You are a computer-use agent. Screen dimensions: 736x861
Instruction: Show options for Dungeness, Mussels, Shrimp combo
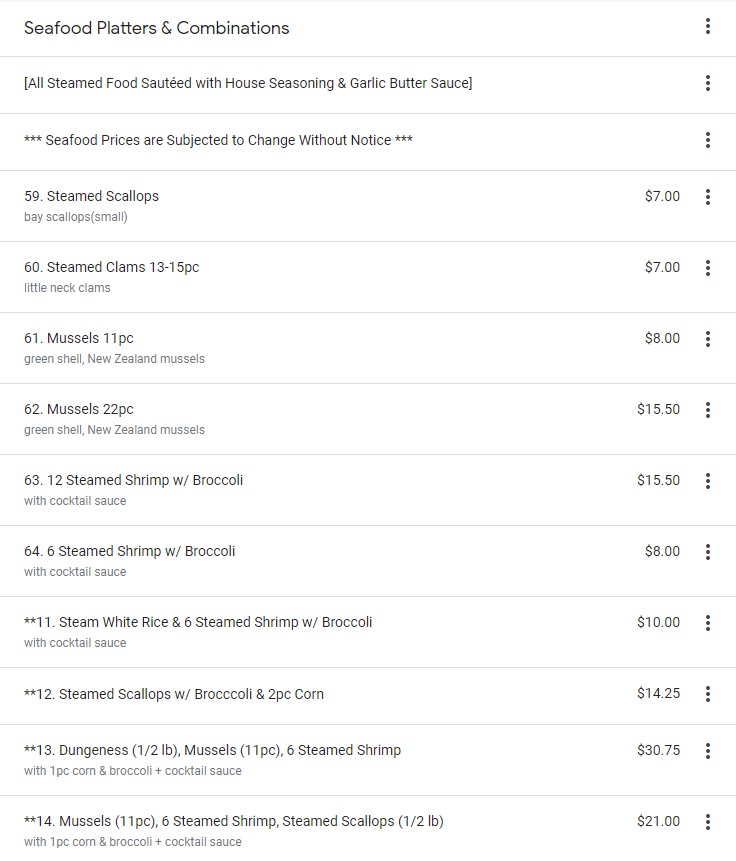click(x=708, y=751)
